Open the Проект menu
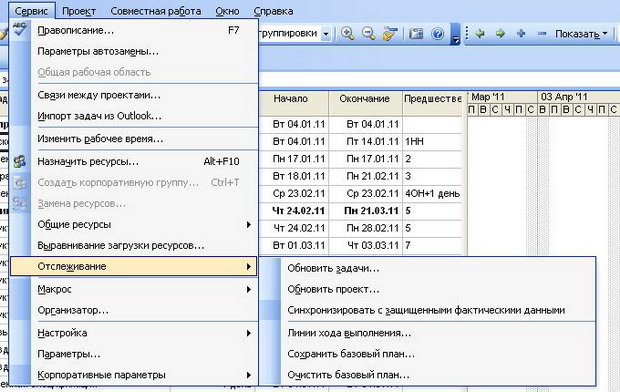The image size is (620, 392). pos(79,11)
